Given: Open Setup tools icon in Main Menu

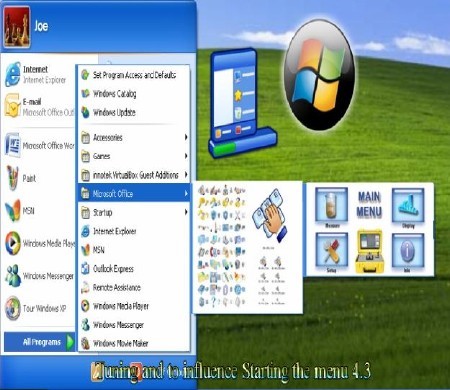Looking at the screenshot, I should (332, 250).
